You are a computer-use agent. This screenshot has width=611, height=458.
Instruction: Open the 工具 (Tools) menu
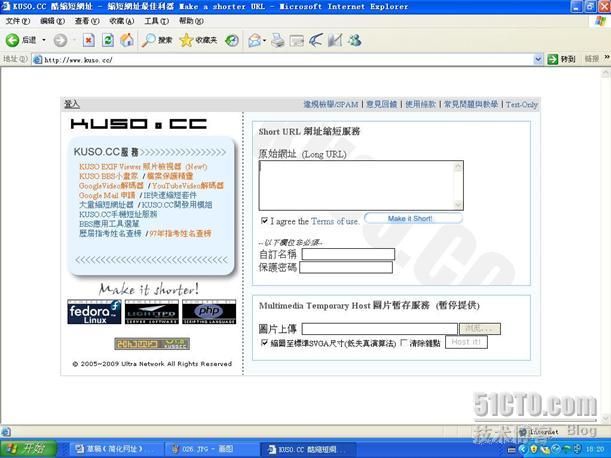(x=156, y=21)
